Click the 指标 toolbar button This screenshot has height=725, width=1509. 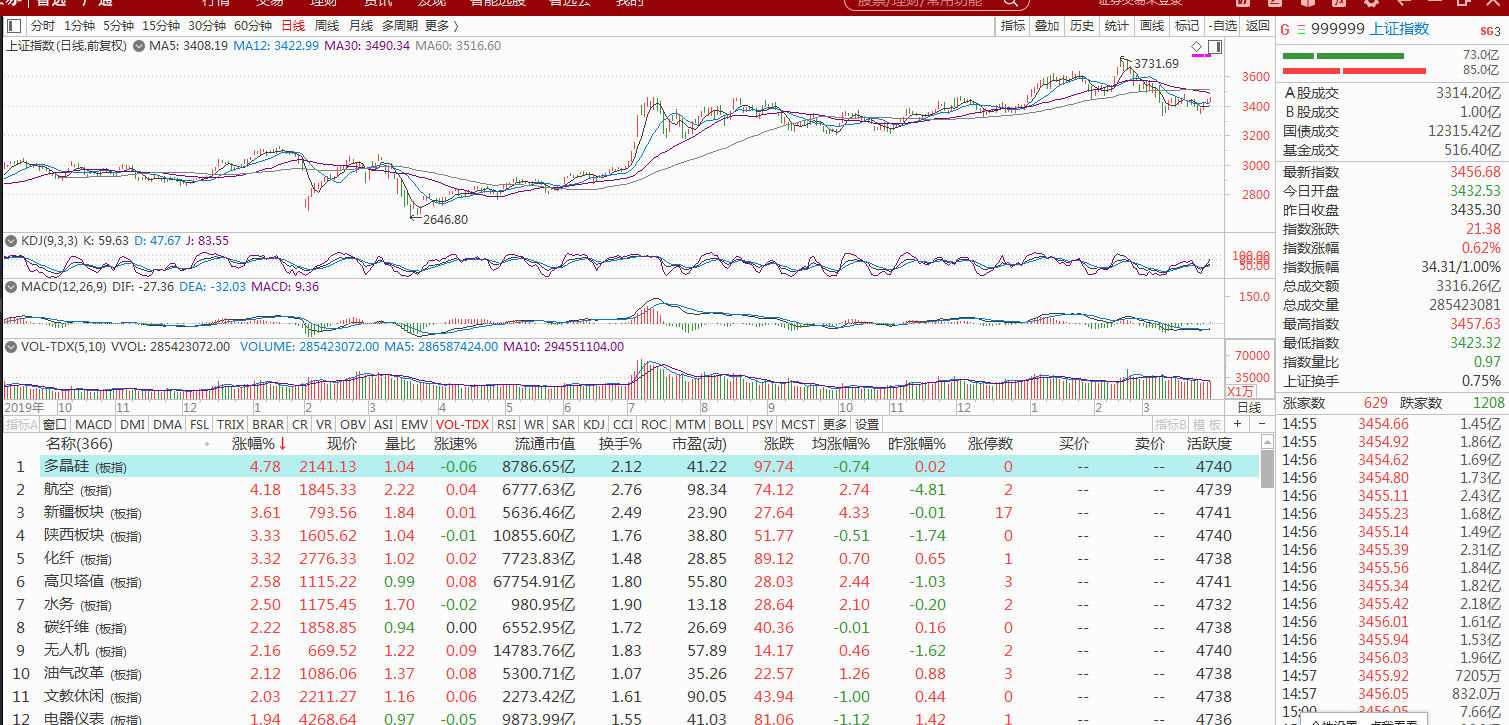click(x=1013, y=26)
